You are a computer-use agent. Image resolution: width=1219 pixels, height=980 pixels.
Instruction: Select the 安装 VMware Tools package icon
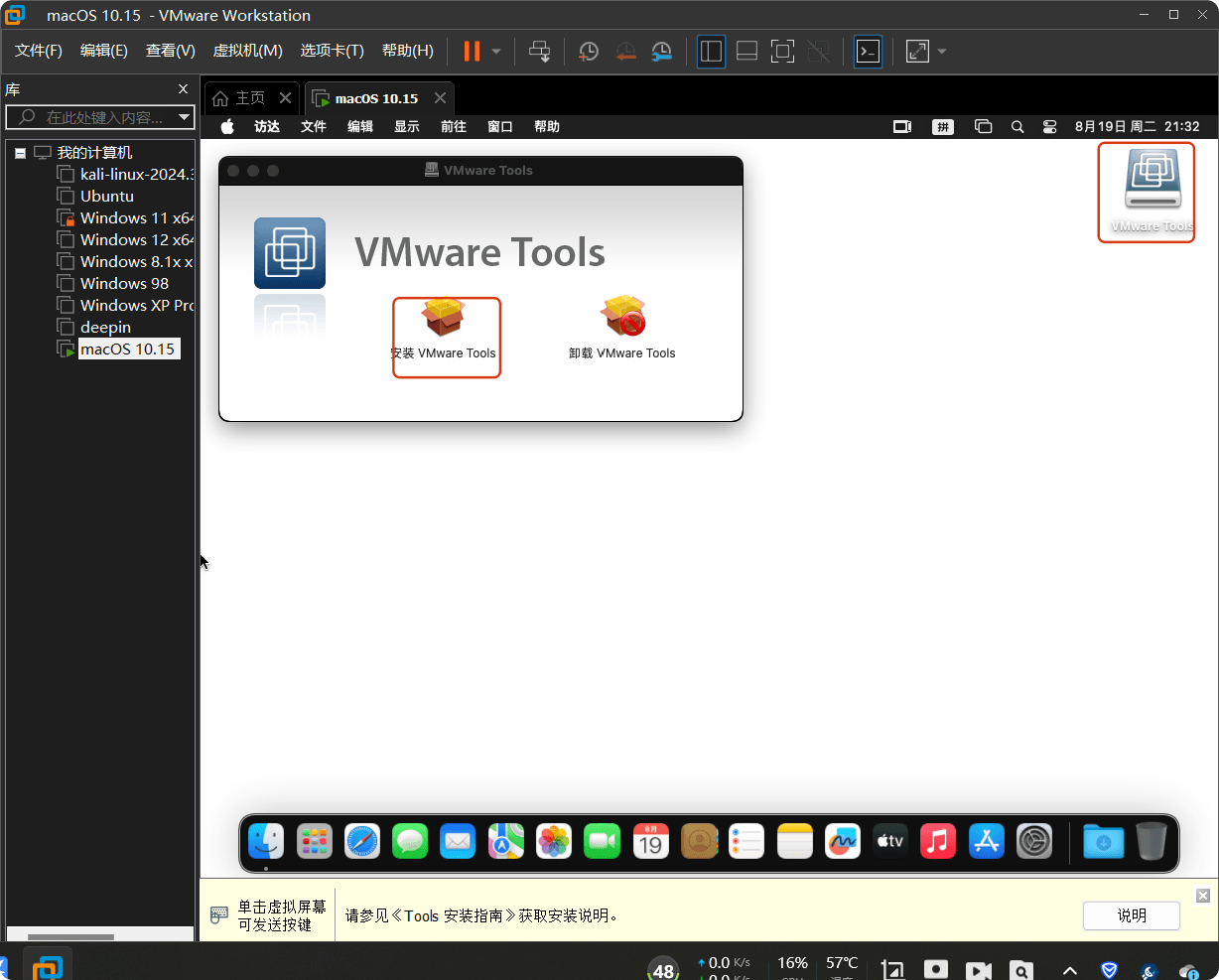446,316
